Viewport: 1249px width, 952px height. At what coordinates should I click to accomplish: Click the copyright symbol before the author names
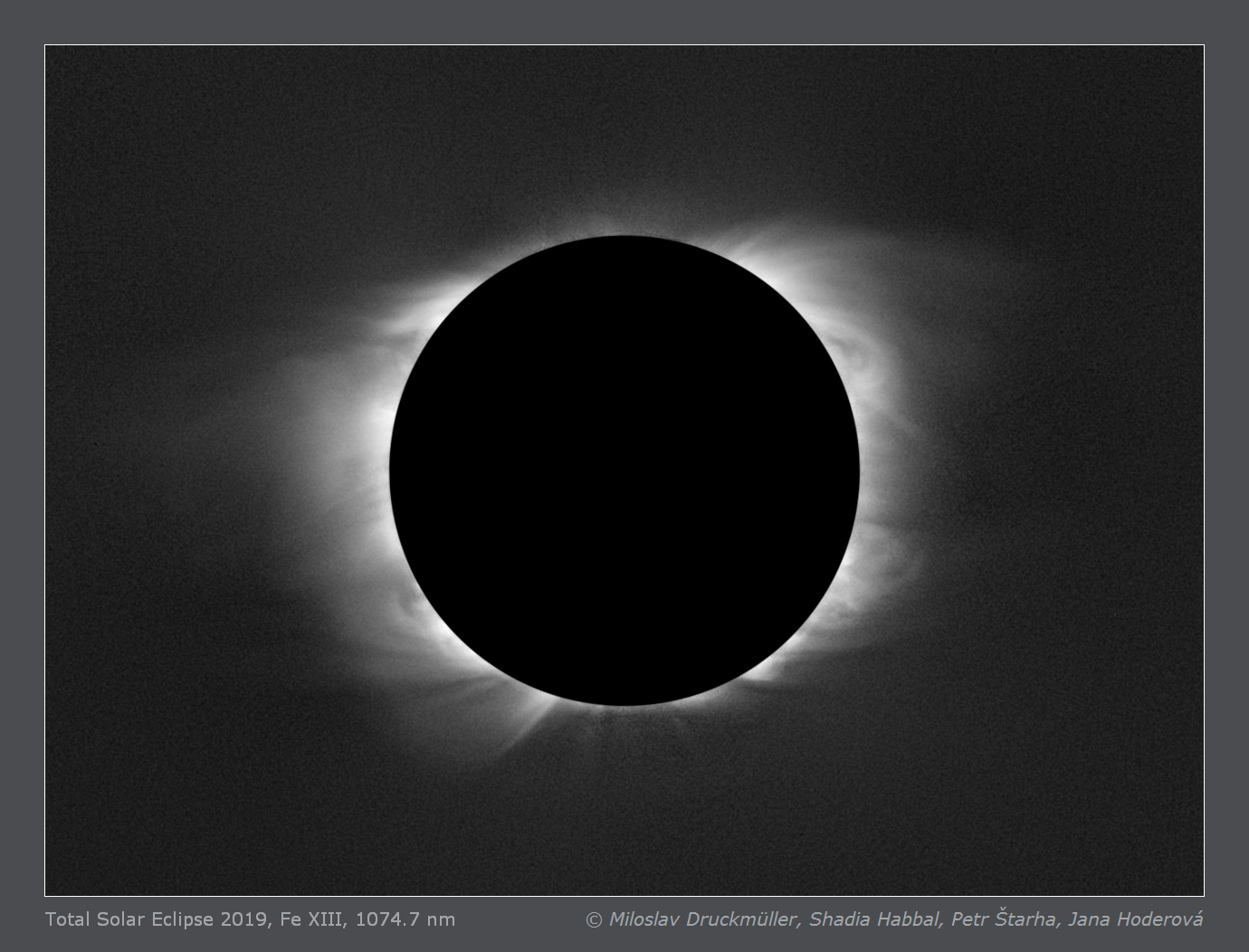point(594,920)
